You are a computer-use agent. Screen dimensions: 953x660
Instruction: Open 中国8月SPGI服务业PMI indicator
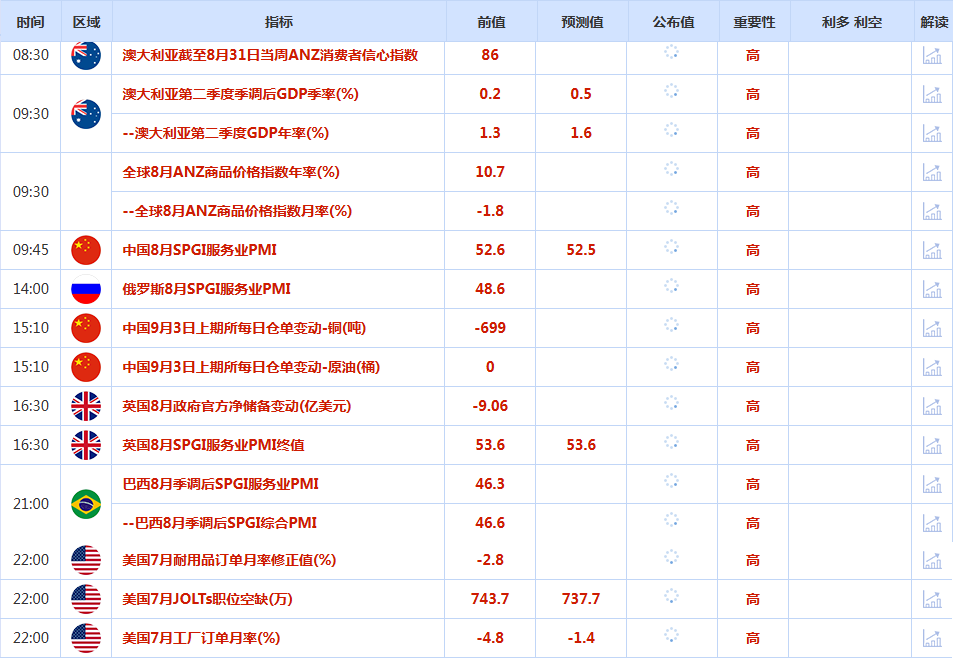(x=199, y=250)
